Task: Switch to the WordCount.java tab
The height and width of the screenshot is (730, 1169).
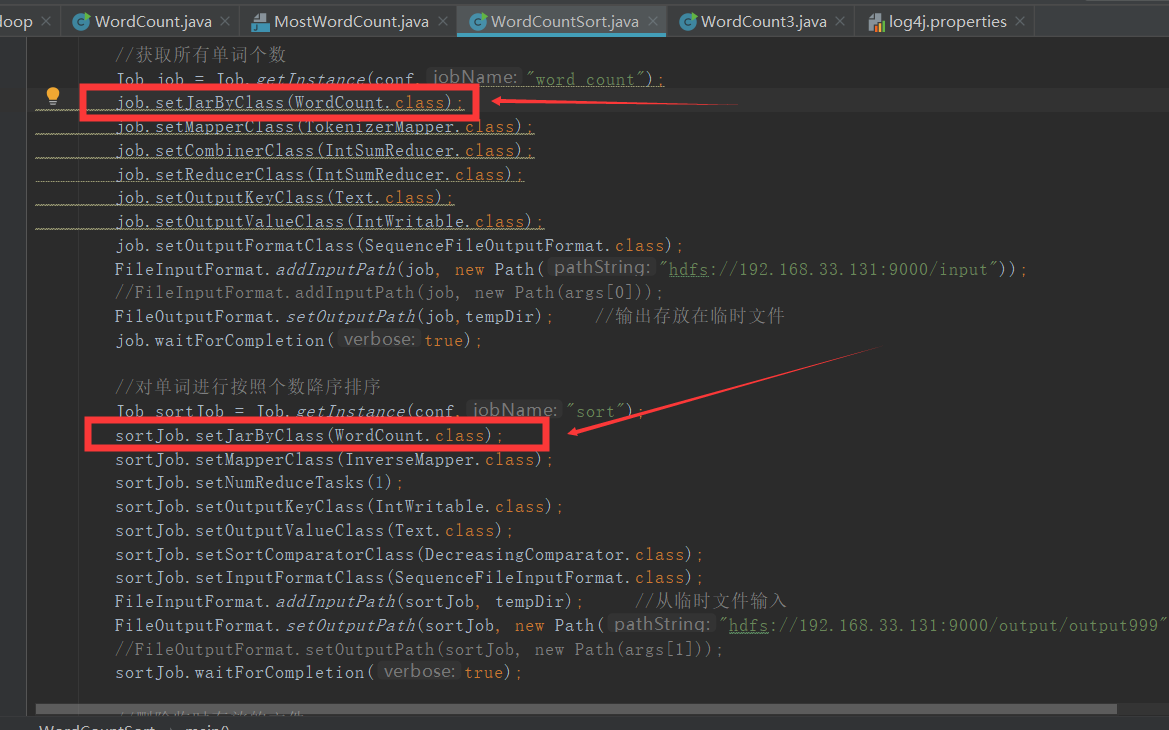Action: 153,22
